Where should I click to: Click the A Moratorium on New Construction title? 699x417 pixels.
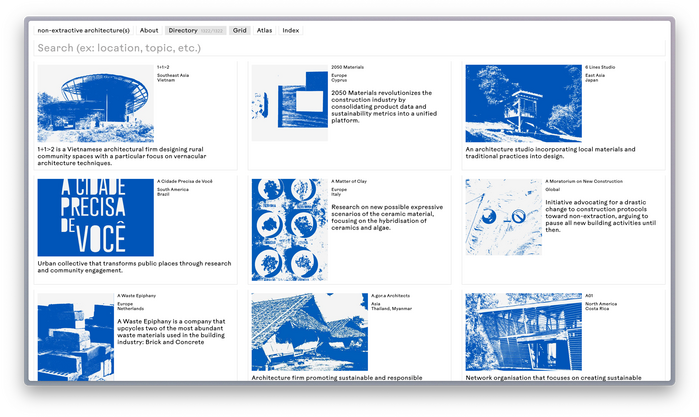coord(584,182)
